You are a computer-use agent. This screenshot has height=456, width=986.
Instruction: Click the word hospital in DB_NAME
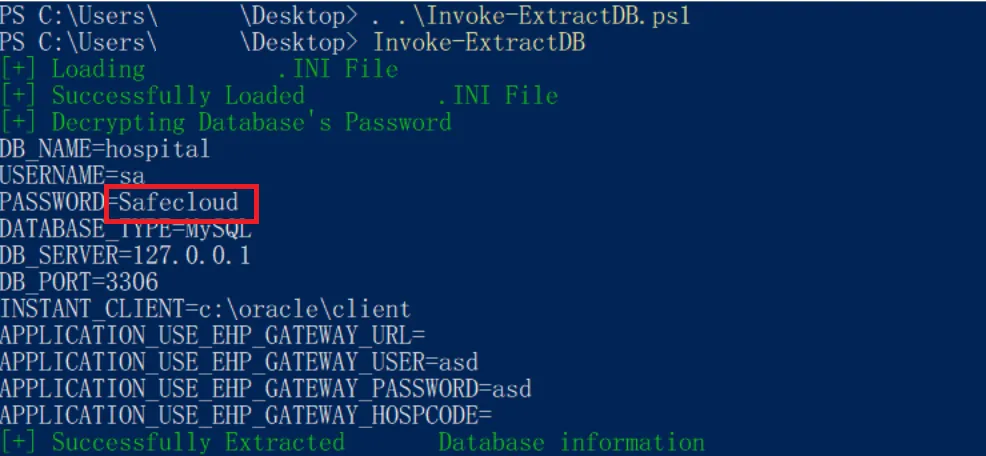point(157,149)
